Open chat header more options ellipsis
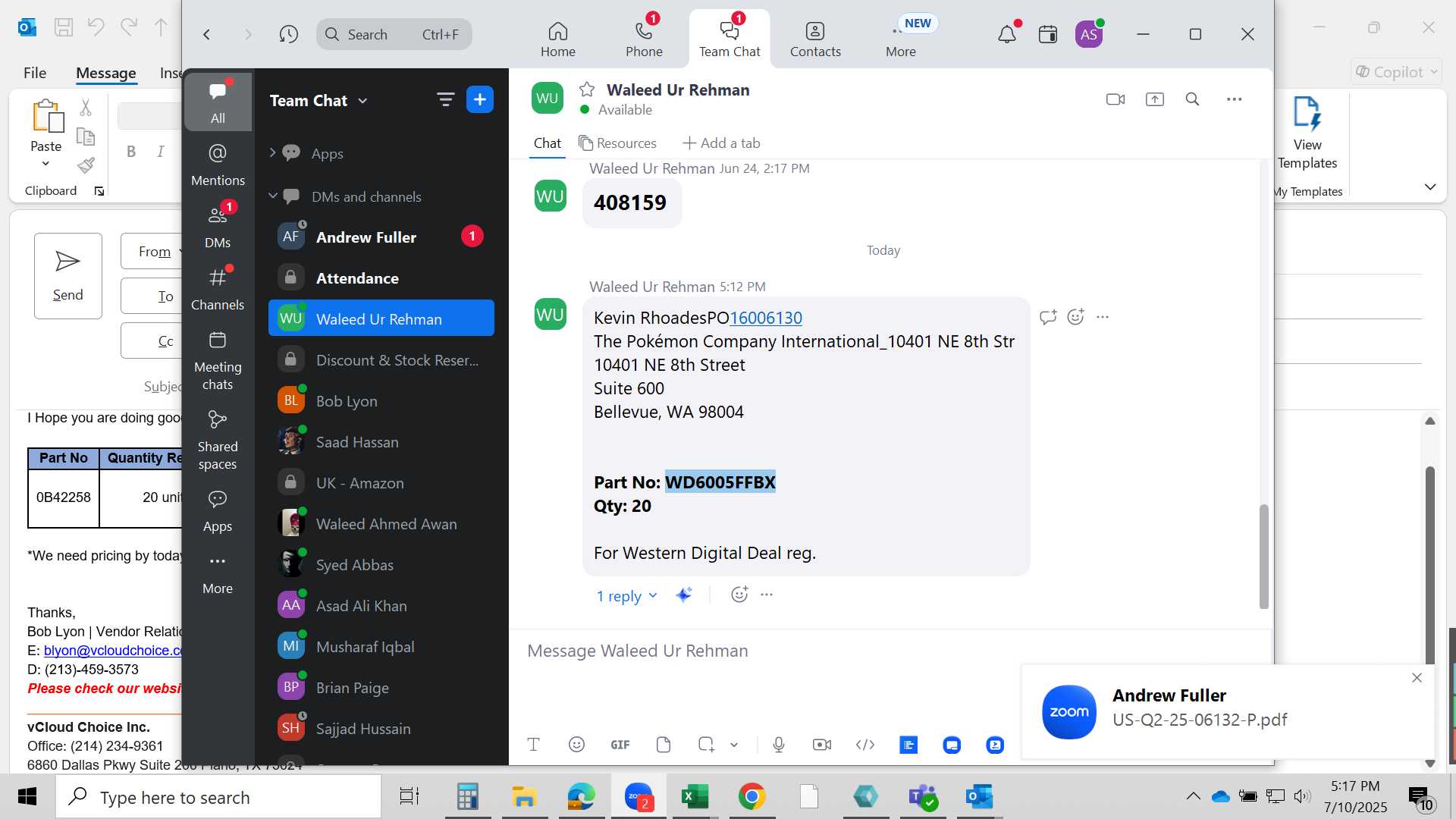The image size is (1456, 819). click(1235, 99)
